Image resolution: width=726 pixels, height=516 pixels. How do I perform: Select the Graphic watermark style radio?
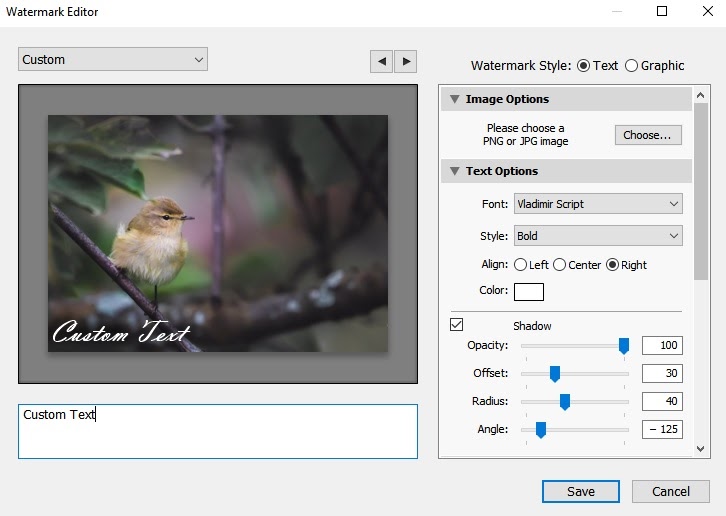(x=632, y=66)
